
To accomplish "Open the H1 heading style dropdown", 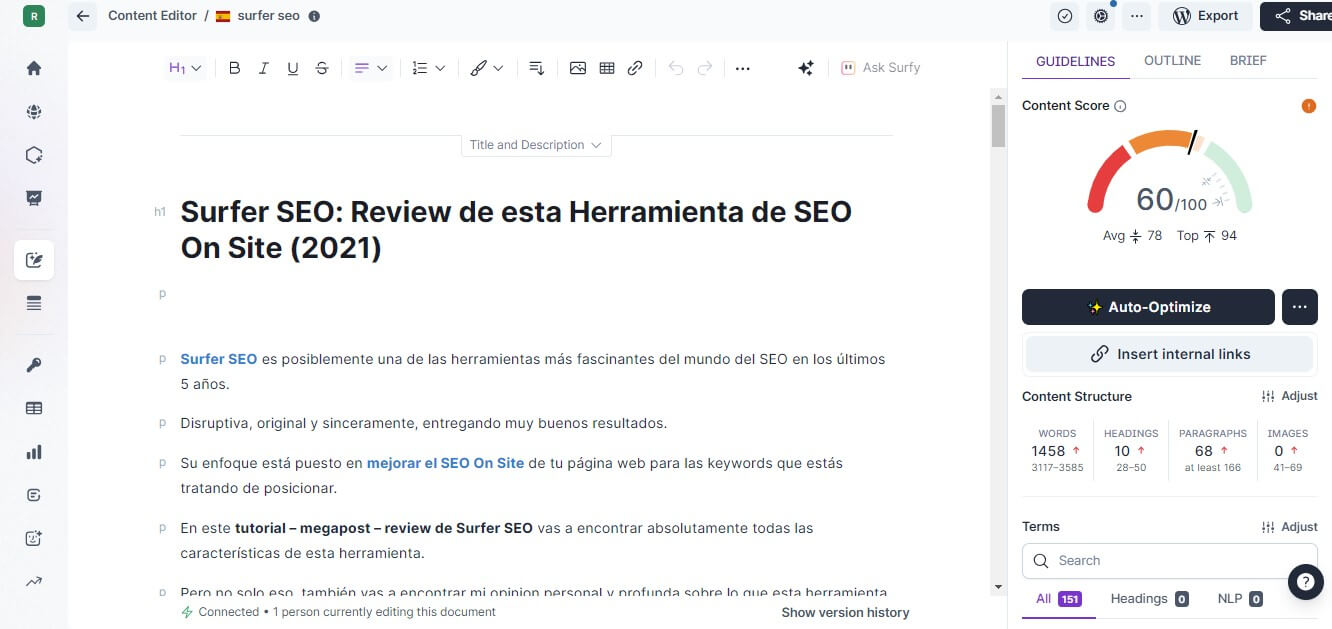I will (185, 68).
